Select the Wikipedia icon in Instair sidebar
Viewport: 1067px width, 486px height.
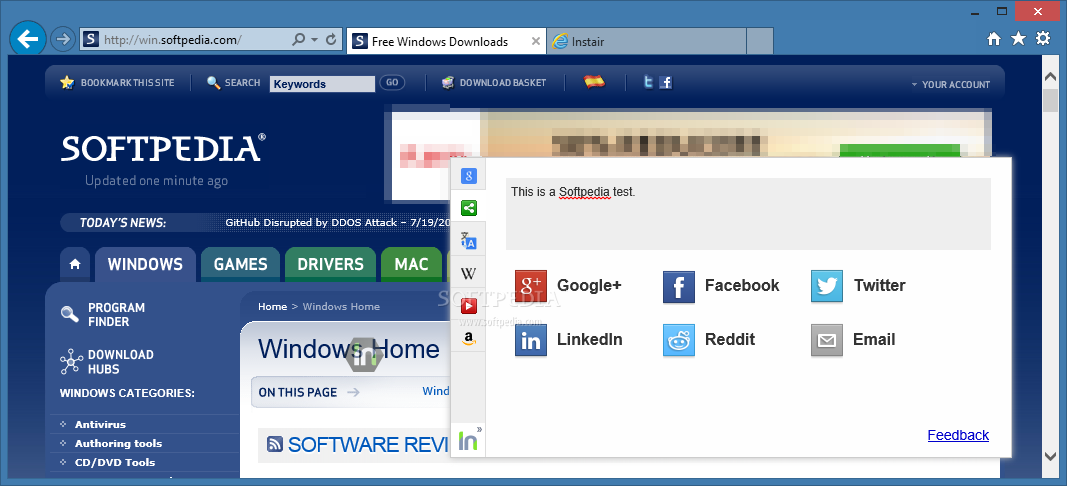(468, 273)
